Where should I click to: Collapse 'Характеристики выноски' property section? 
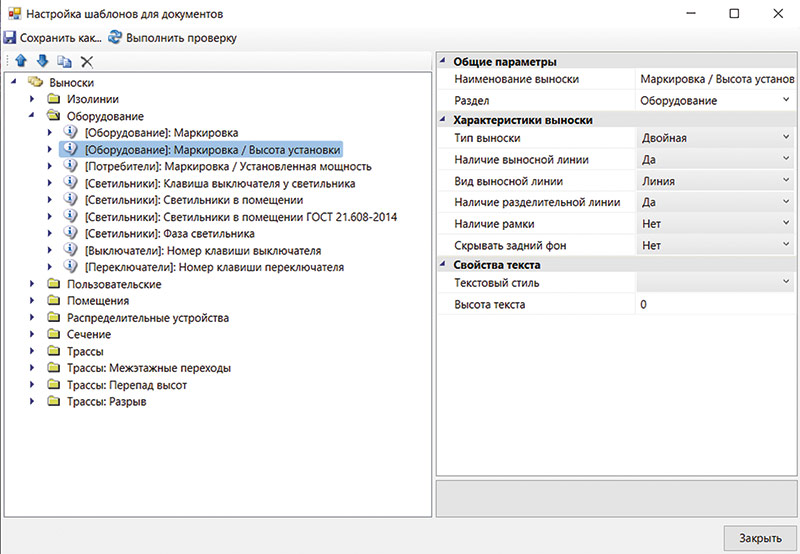click(444, 120)
